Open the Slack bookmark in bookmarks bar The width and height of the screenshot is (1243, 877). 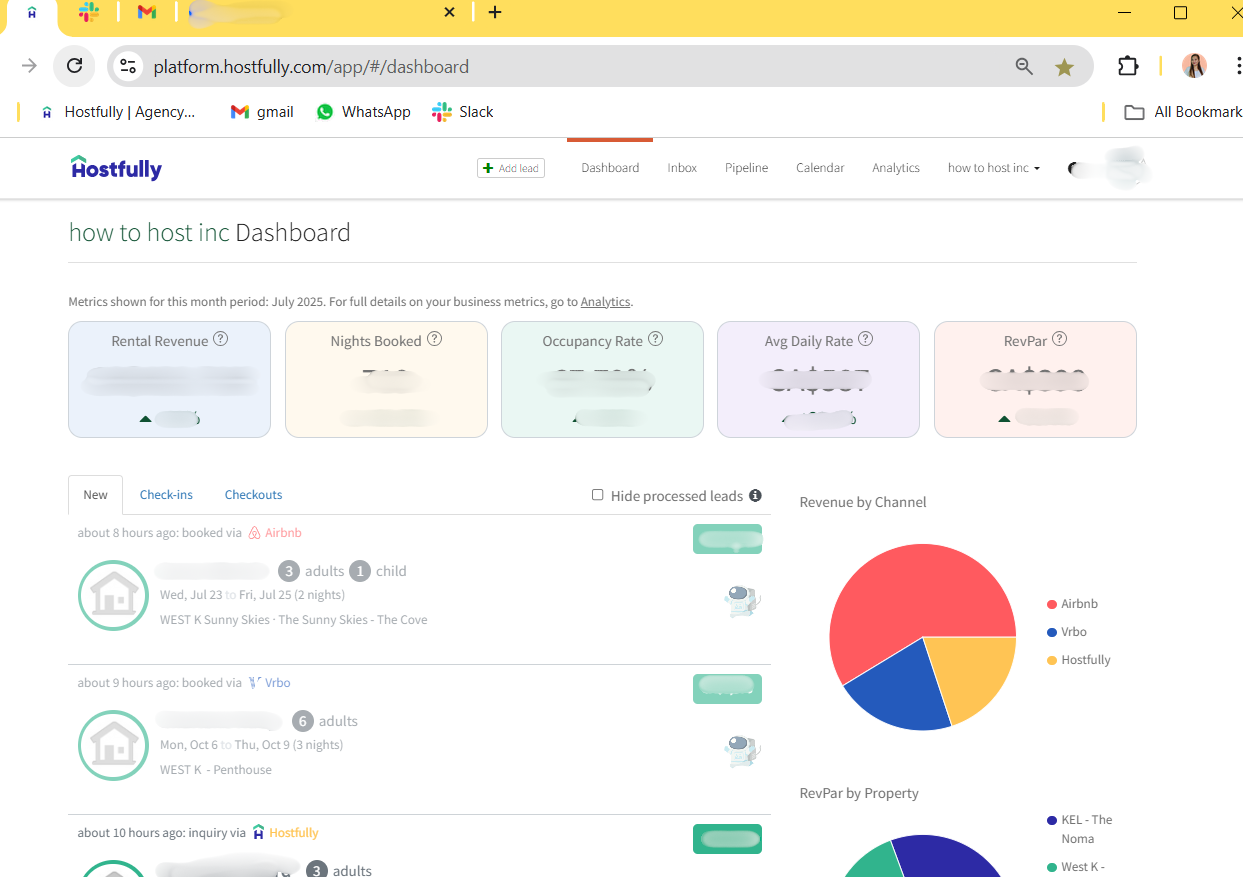point(463,112)
